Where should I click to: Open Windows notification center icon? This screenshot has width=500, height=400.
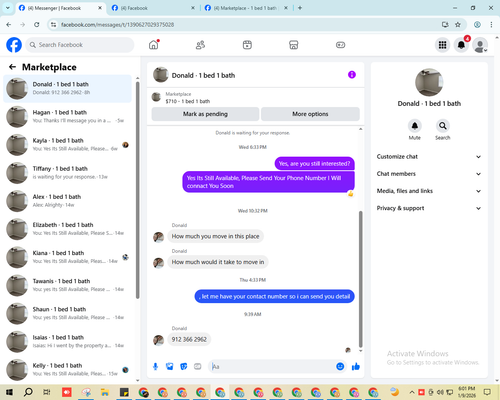coord(487,392)
